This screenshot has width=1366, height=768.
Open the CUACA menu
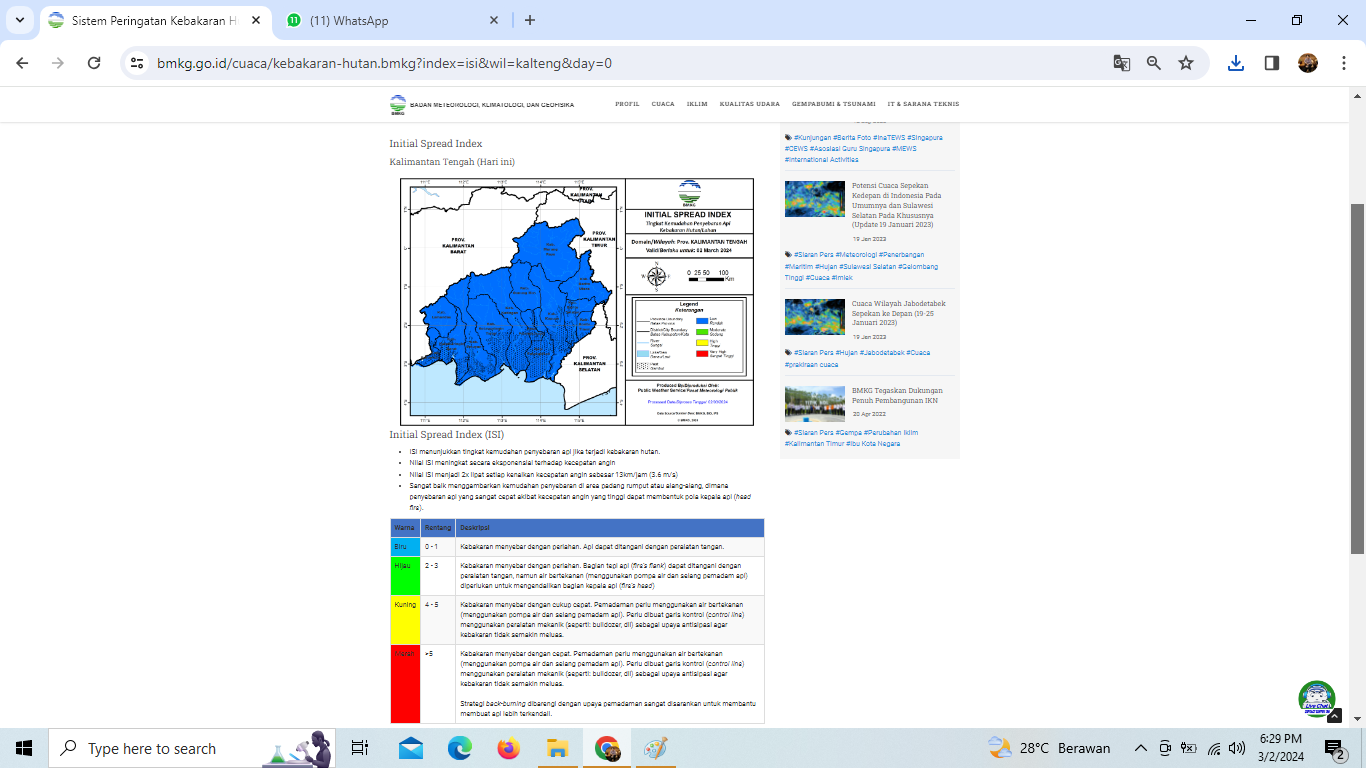click(x=663, y=104)
